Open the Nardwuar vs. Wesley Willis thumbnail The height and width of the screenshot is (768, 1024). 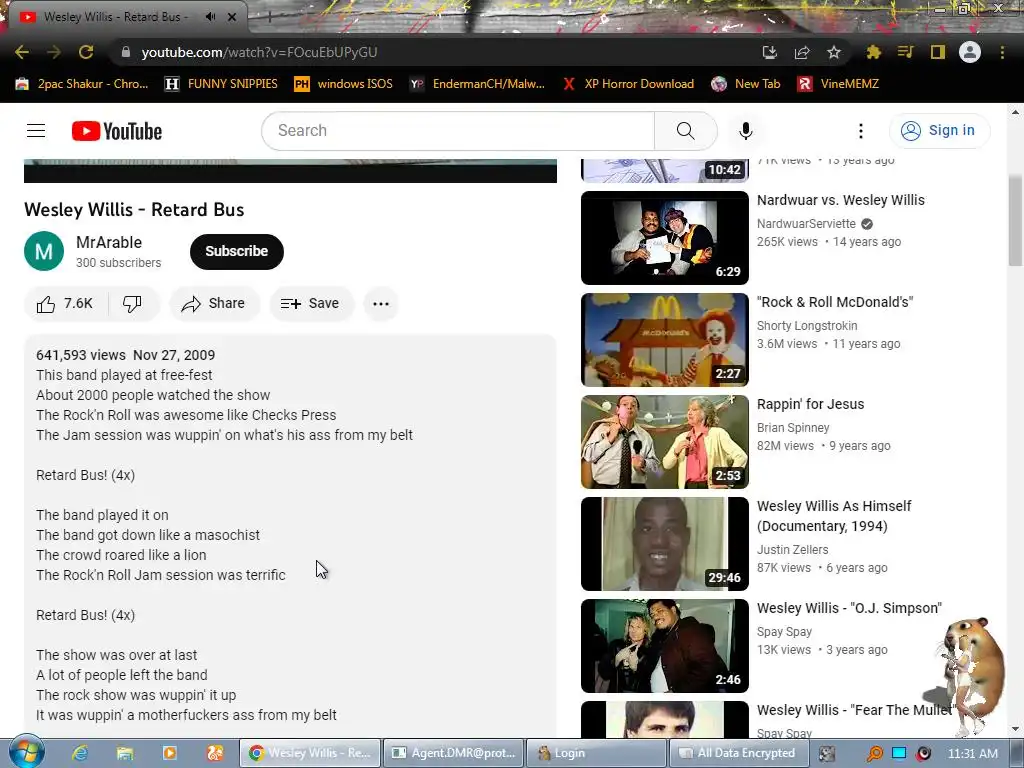click(665, 238)
